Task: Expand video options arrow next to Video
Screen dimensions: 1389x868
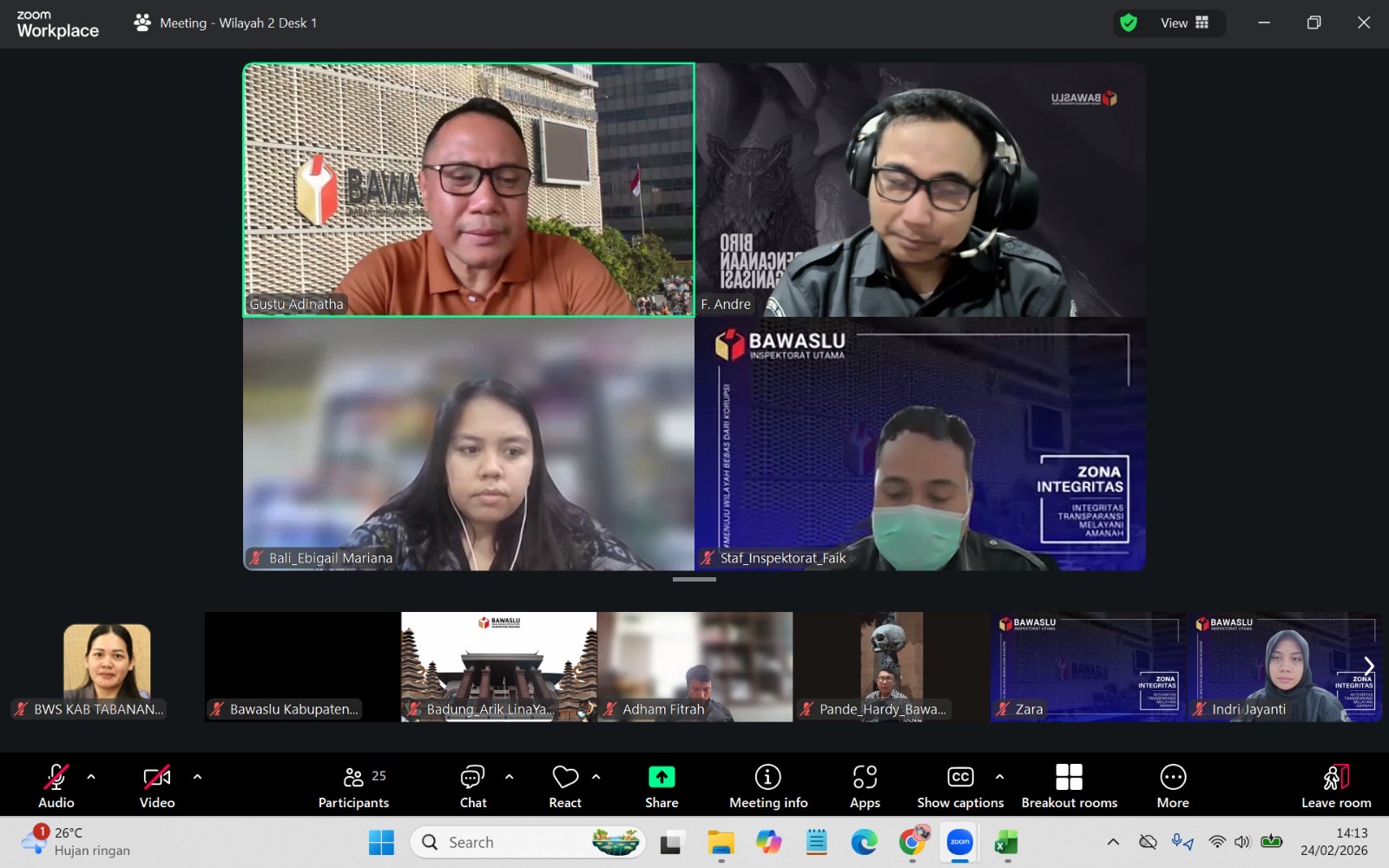Action: (197, 777)
